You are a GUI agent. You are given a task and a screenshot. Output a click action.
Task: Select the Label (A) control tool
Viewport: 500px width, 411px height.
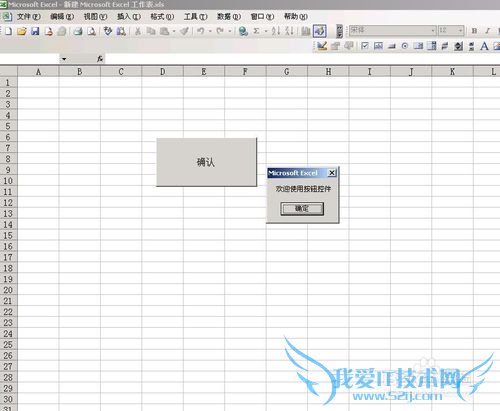tap(484, 46)
